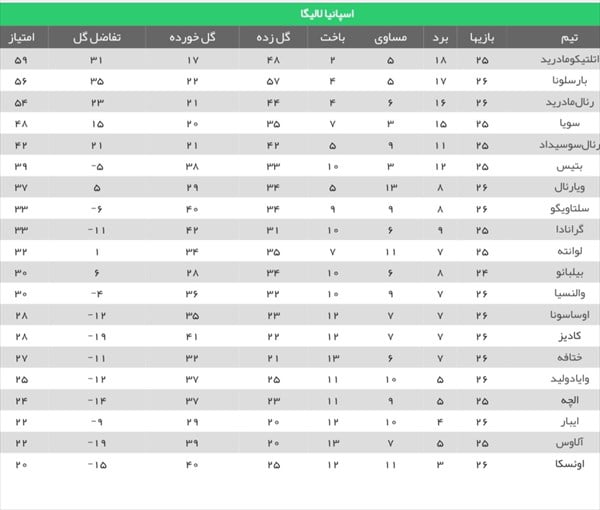The image size is (600, 510).
Task: Sort by the تفاضل گل header
Action: point(97,38)
